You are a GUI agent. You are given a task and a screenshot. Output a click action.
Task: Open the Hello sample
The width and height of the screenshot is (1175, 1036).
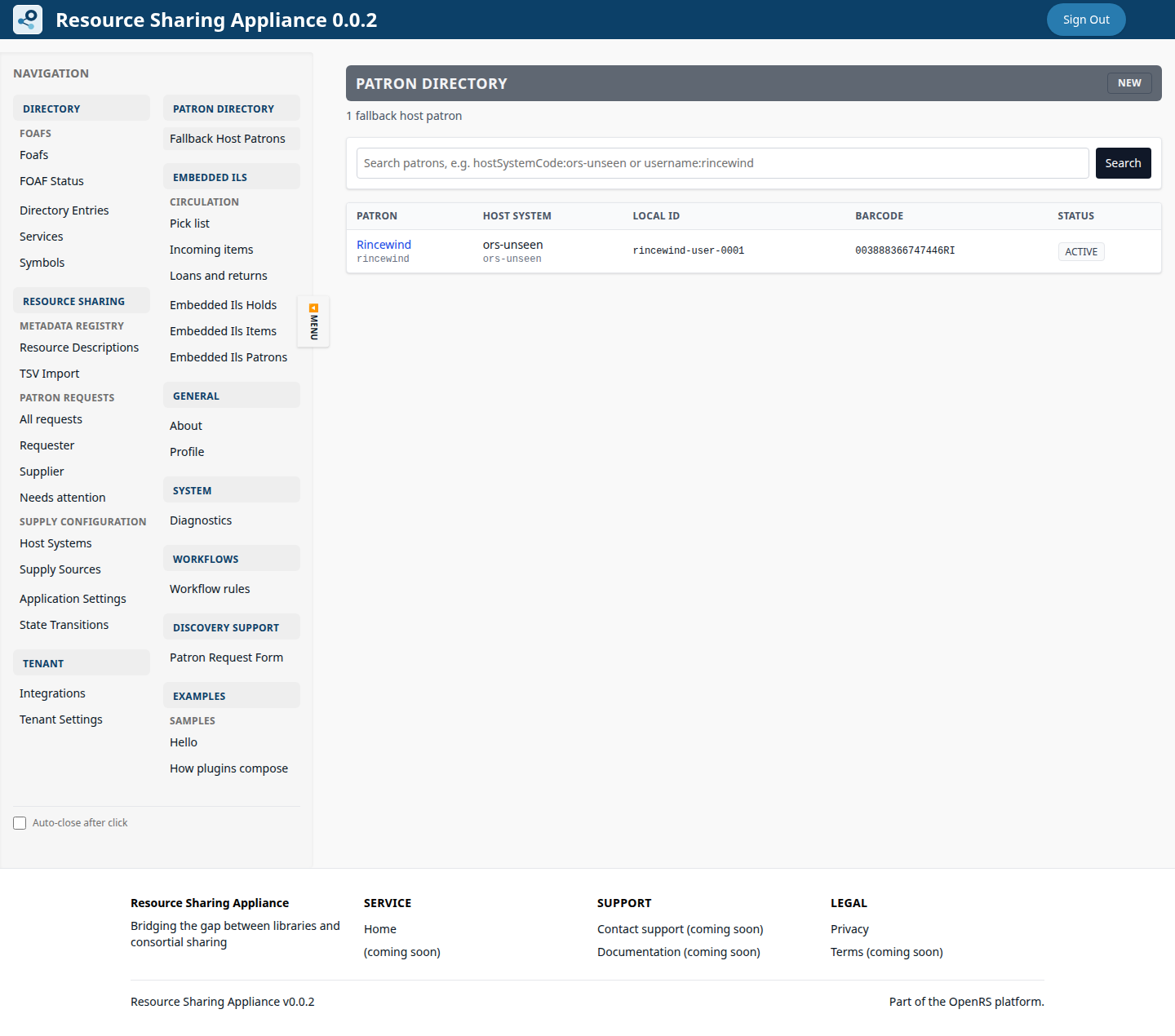[x=184, y=742]
